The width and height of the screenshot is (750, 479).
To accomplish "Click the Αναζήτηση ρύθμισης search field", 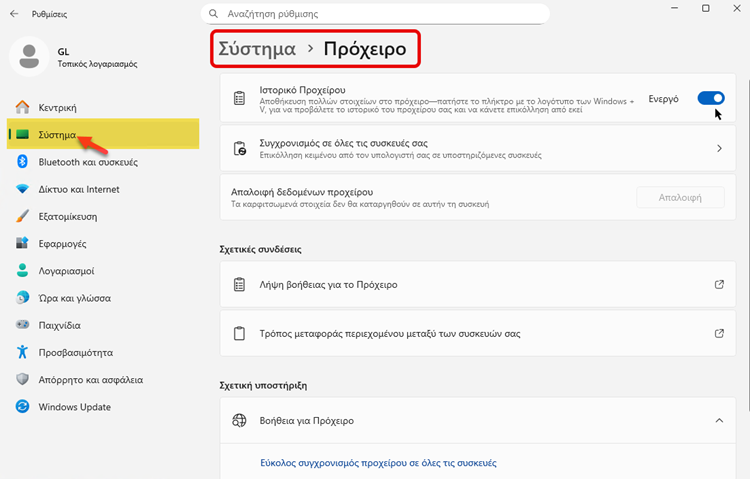I will 375,14.
